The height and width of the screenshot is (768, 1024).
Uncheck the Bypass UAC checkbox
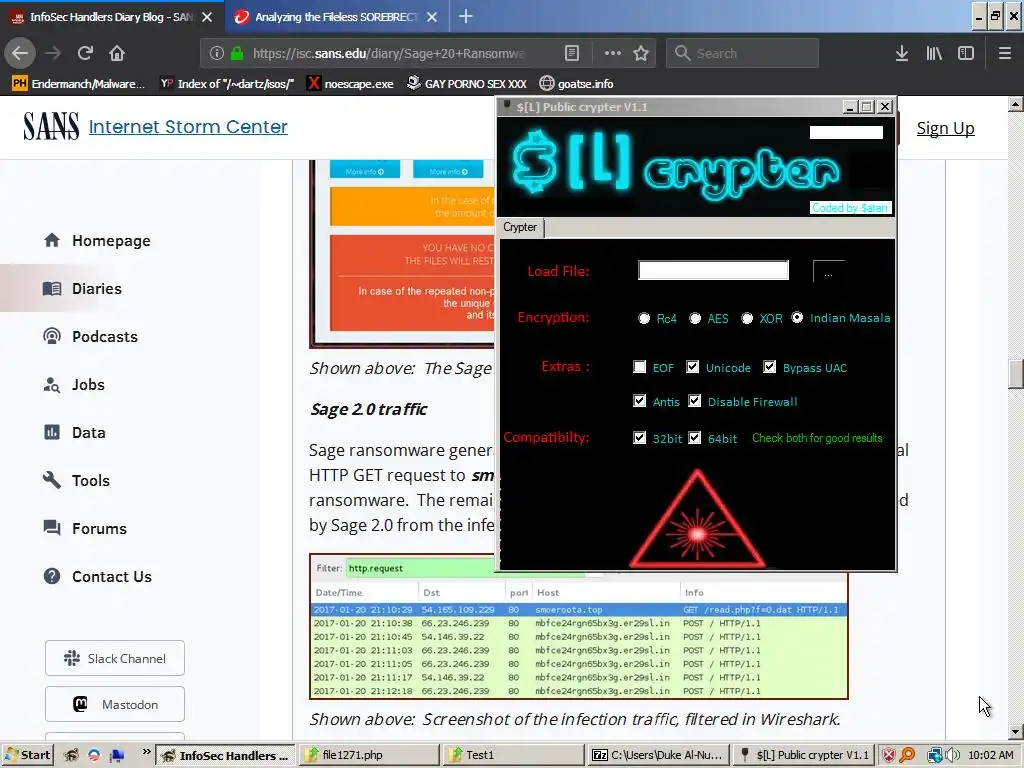coord(770,367)
